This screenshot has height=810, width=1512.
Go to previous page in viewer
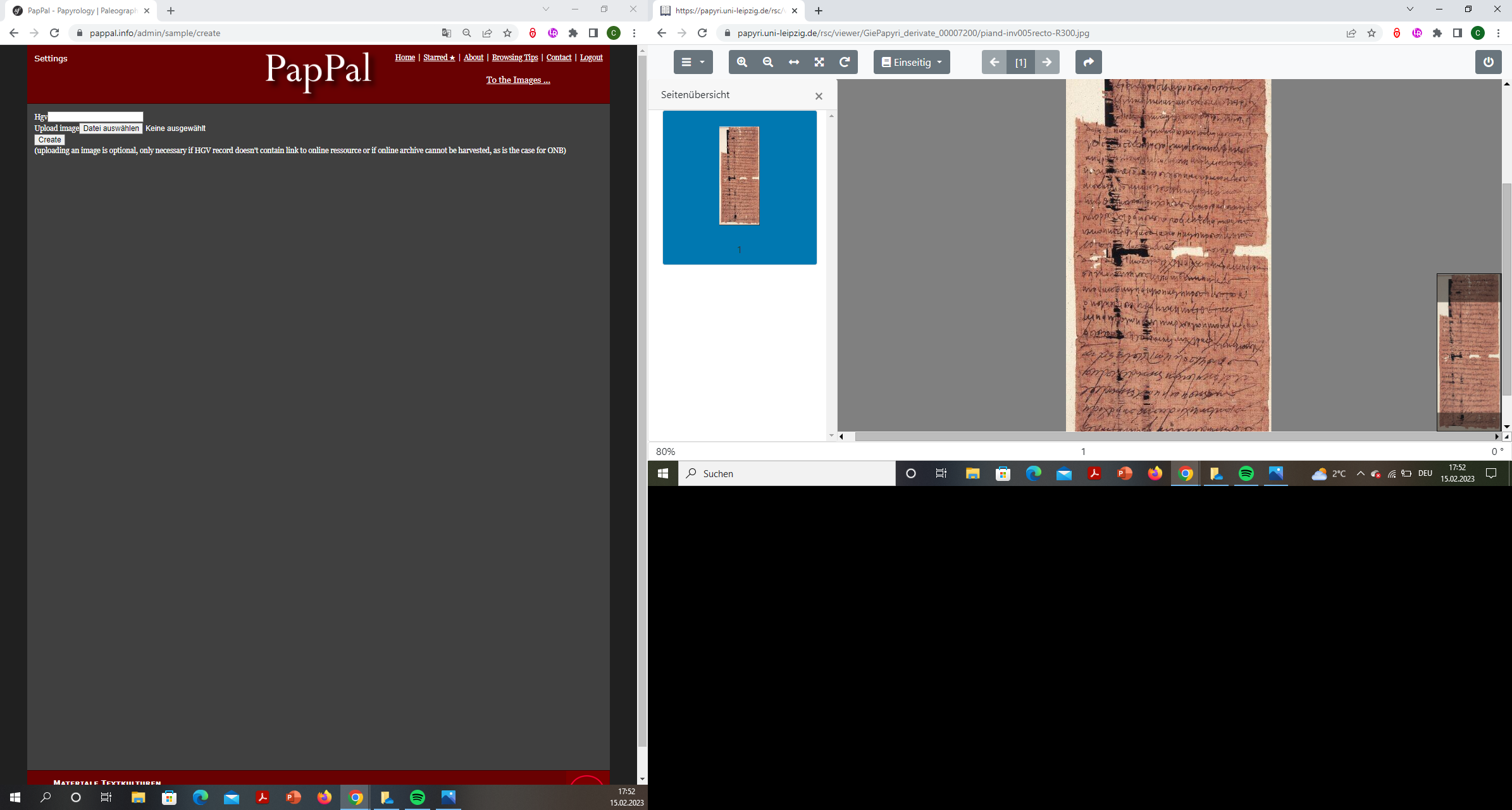click(994, 62)
